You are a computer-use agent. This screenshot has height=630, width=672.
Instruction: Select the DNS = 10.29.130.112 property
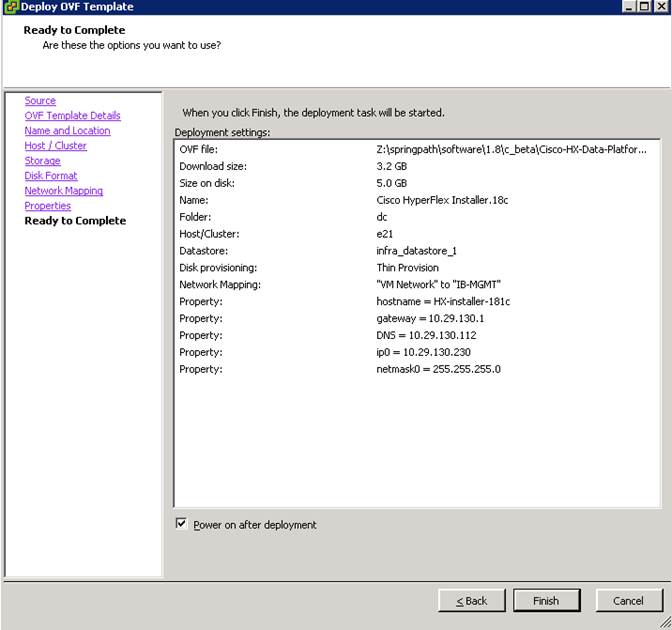tap(426, 335)
